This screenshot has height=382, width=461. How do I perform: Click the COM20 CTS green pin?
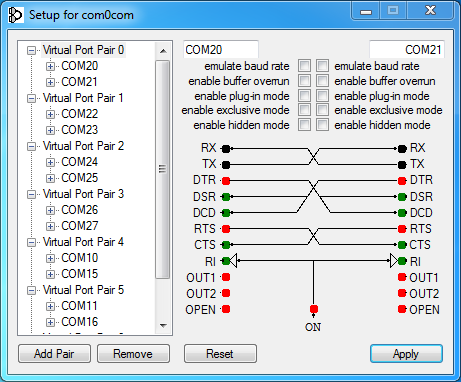pos(226,245)
